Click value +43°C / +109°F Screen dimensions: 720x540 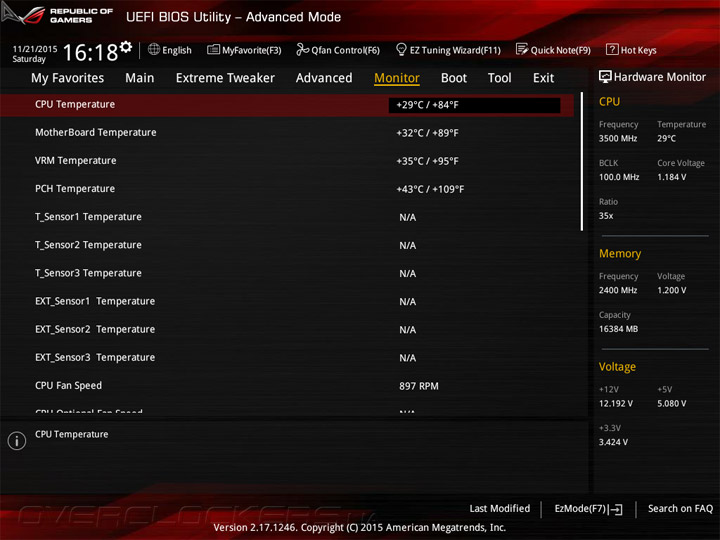(x=430, y=189)
